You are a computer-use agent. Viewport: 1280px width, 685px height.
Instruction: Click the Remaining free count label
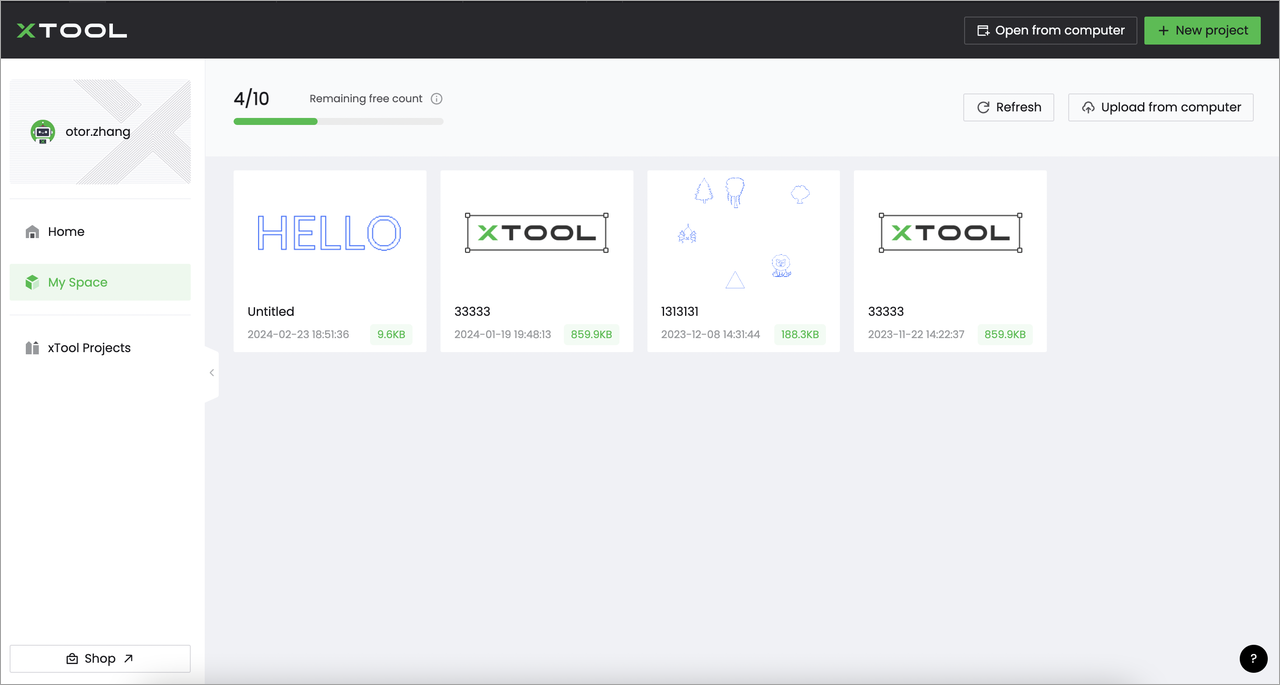(x=366, y=99)
